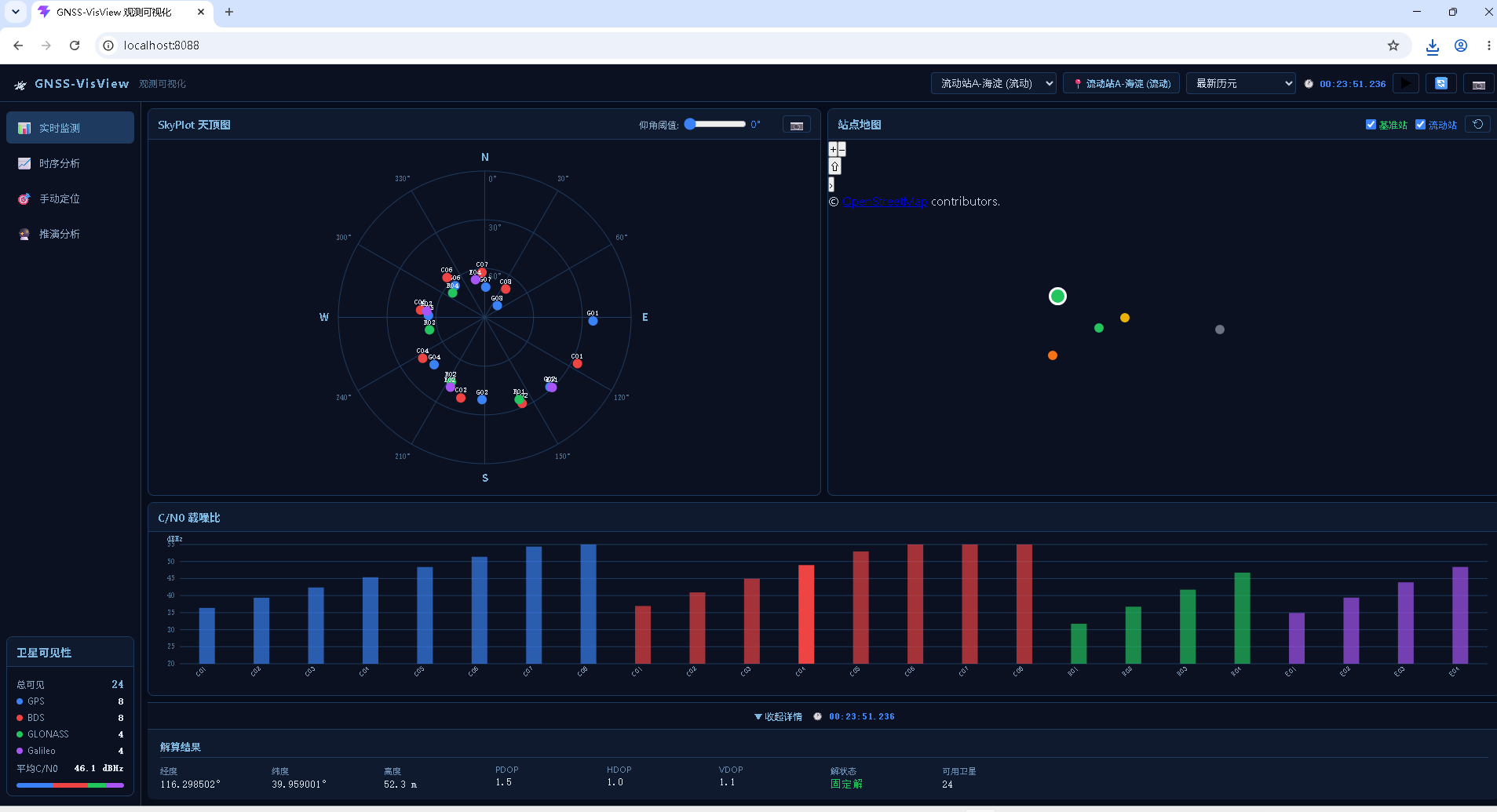The width and height of the screenshot is (1497, 812).
Task: Open the tab search dropdown arrow
Action: 16,12
